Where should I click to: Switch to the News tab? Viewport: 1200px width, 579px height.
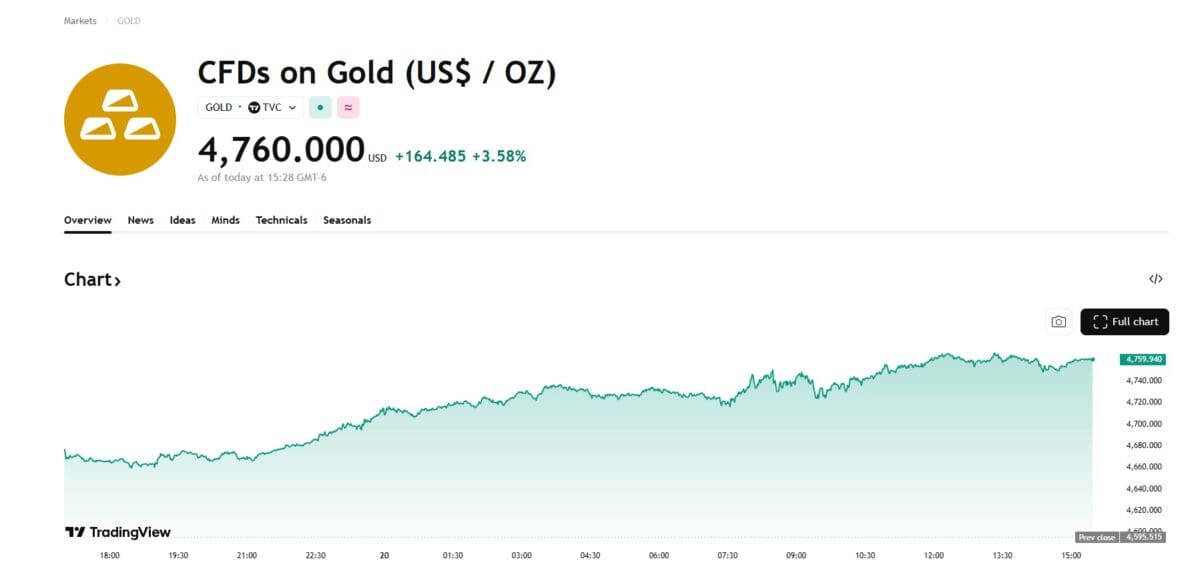pyautogui.click(x=141, y=220)
